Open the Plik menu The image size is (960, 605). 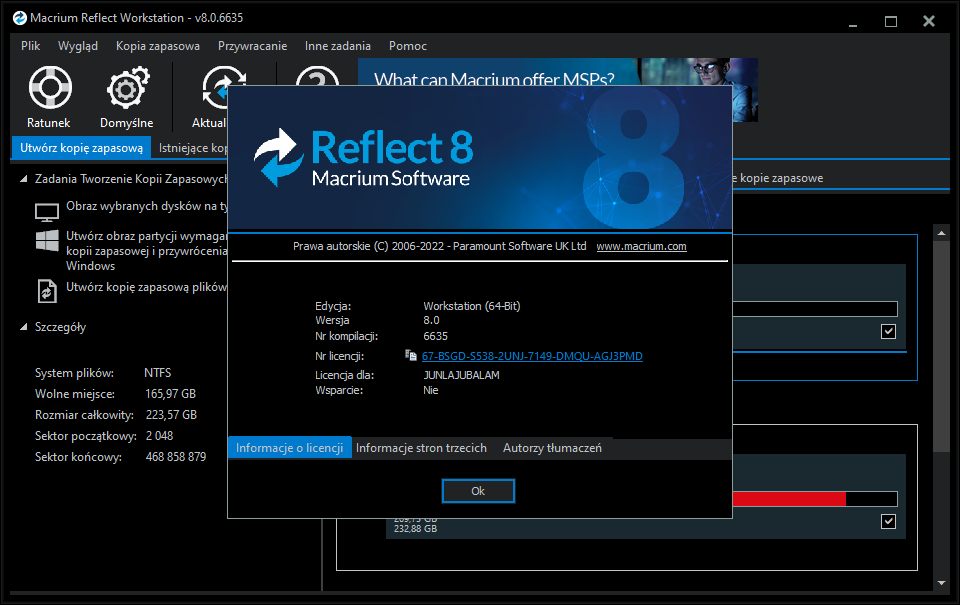pos(31,46)
